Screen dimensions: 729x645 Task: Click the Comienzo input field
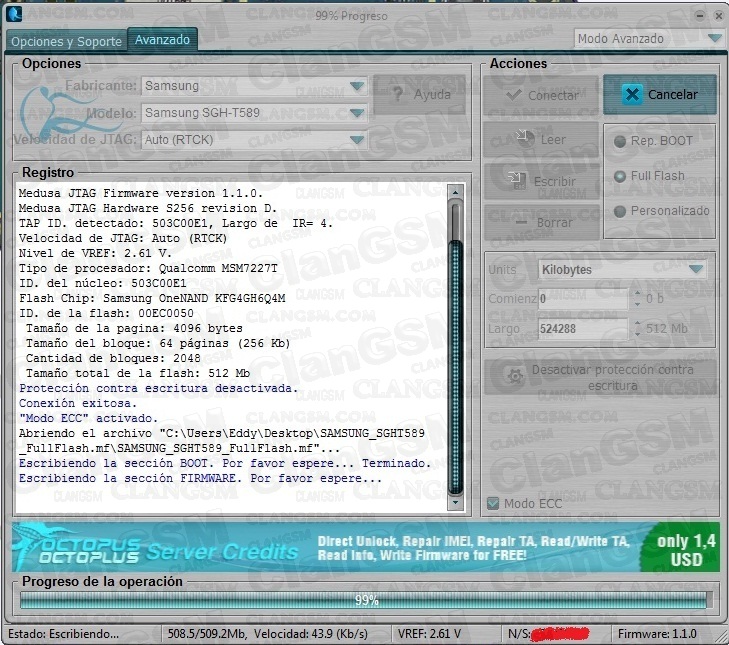pos(583,299)
